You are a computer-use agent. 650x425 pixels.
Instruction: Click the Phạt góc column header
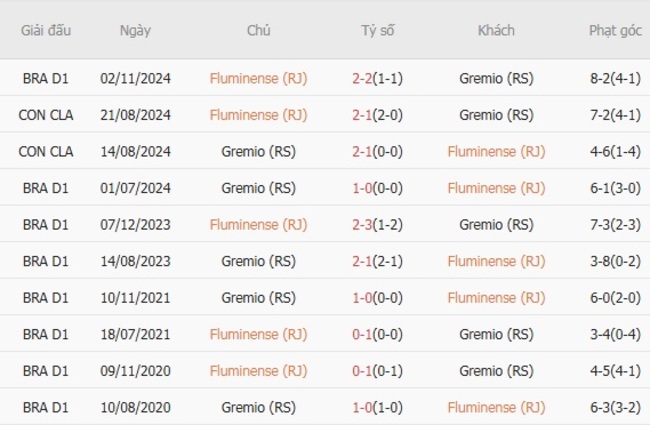point(615,30)
